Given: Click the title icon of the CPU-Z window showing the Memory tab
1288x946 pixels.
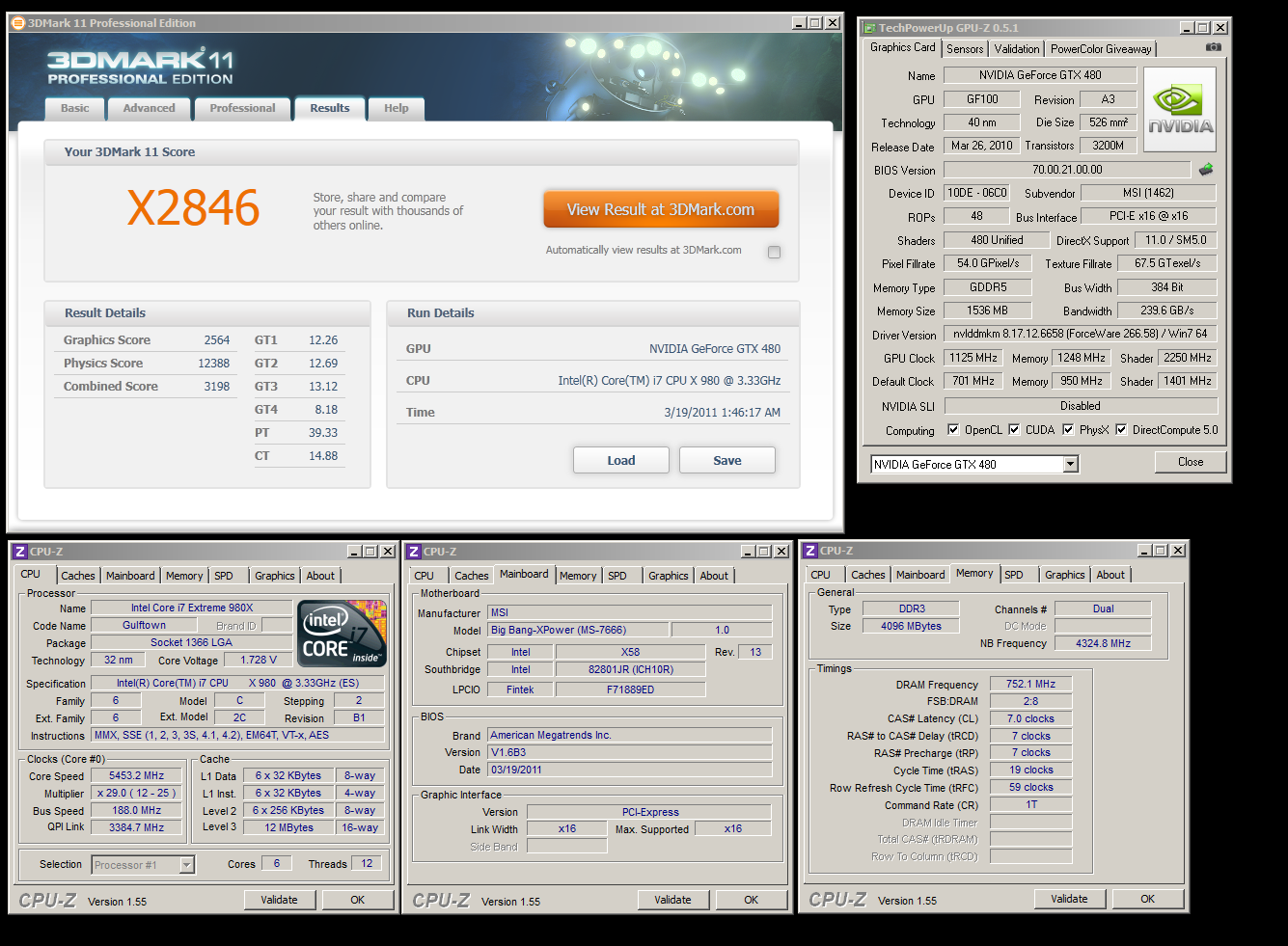Looking at the screenshot, I should (x=810, y=551).
